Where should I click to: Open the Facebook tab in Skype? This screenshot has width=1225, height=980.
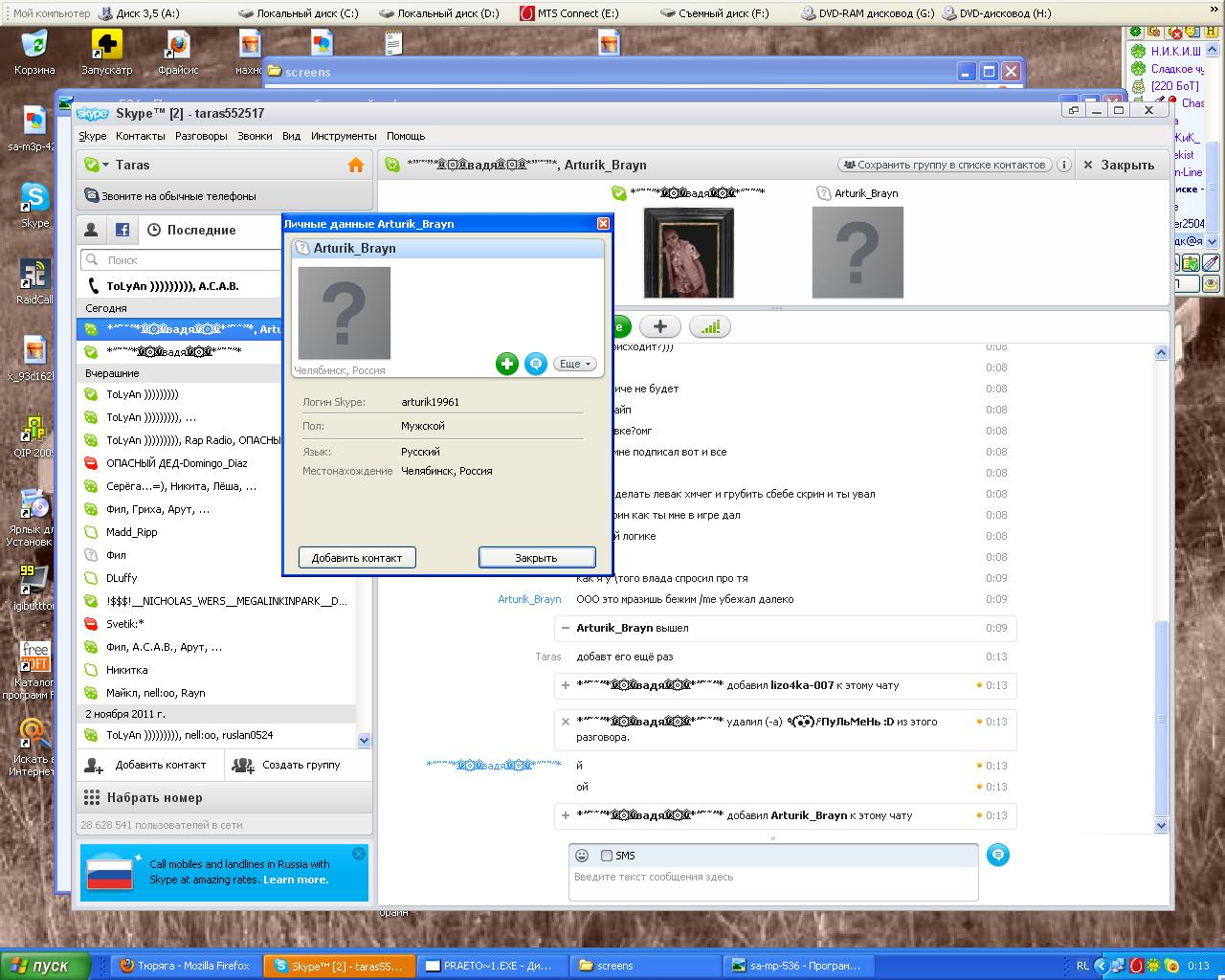coord(122,230)
